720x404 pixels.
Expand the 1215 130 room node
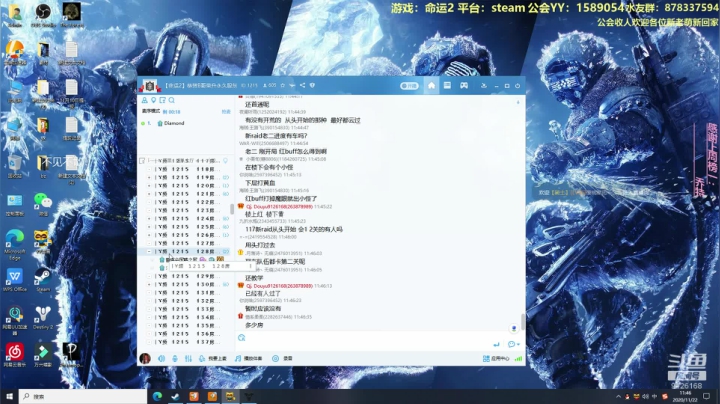coord(149,285)
